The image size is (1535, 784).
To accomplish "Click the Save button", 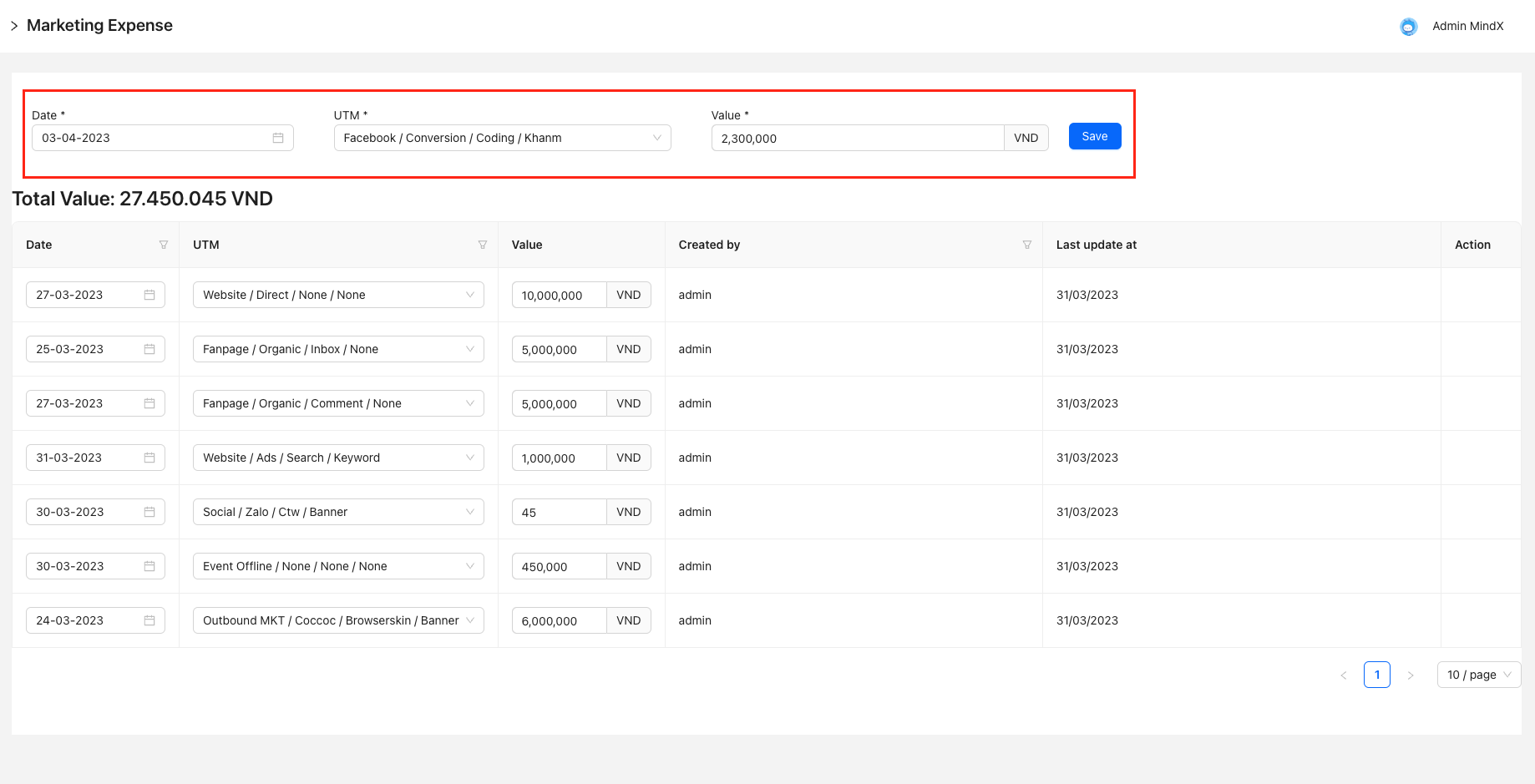I will click(x=1094, y=136).
